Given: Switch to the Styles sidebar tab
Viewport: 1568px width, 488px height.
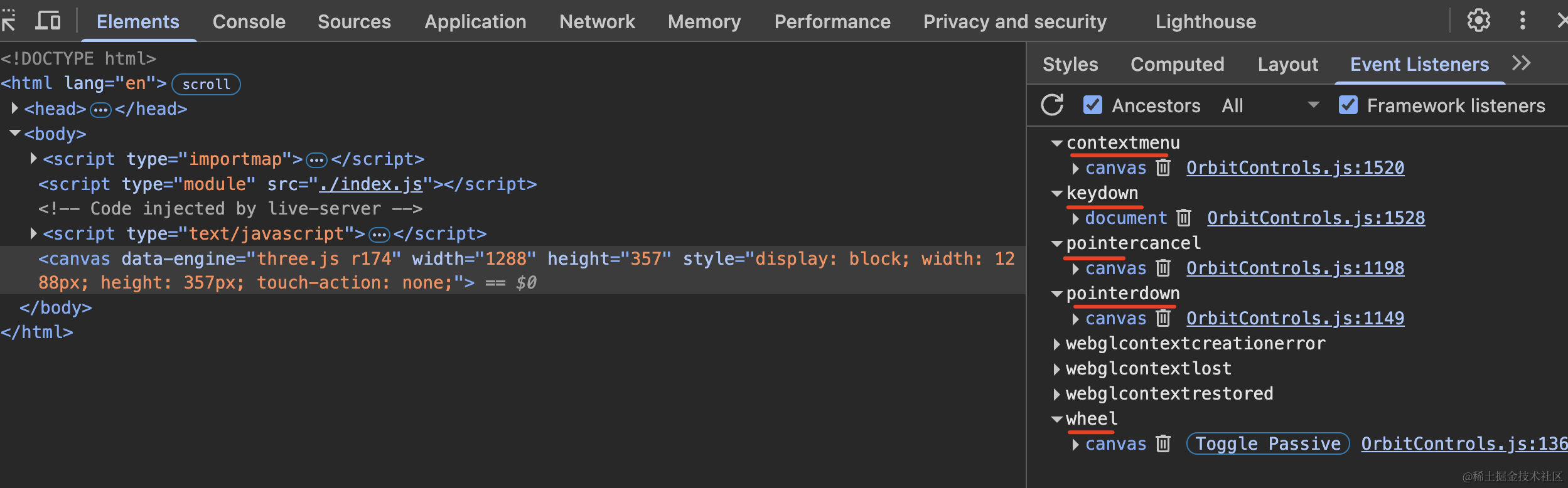Looking at the screenshot, I should (x=1070, y=64).
